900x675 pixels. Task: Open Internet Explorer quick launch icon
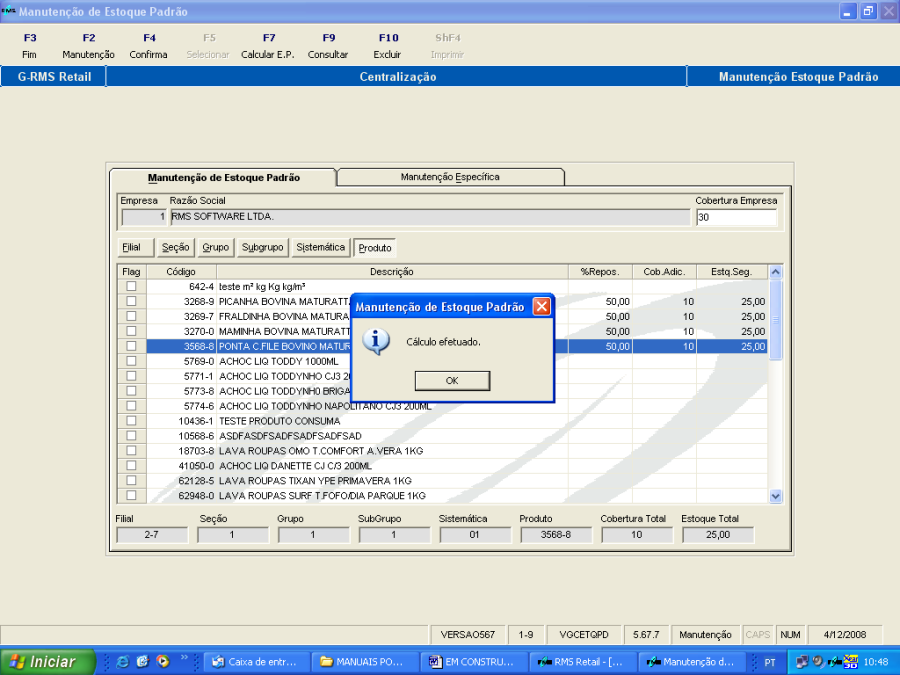(122, 662)
